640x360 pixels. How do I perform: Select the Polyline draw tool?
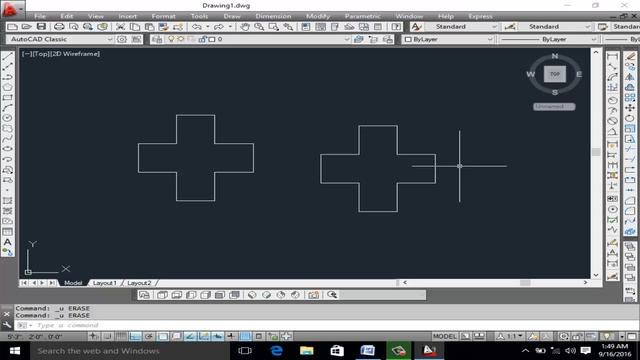click(7, 77)
